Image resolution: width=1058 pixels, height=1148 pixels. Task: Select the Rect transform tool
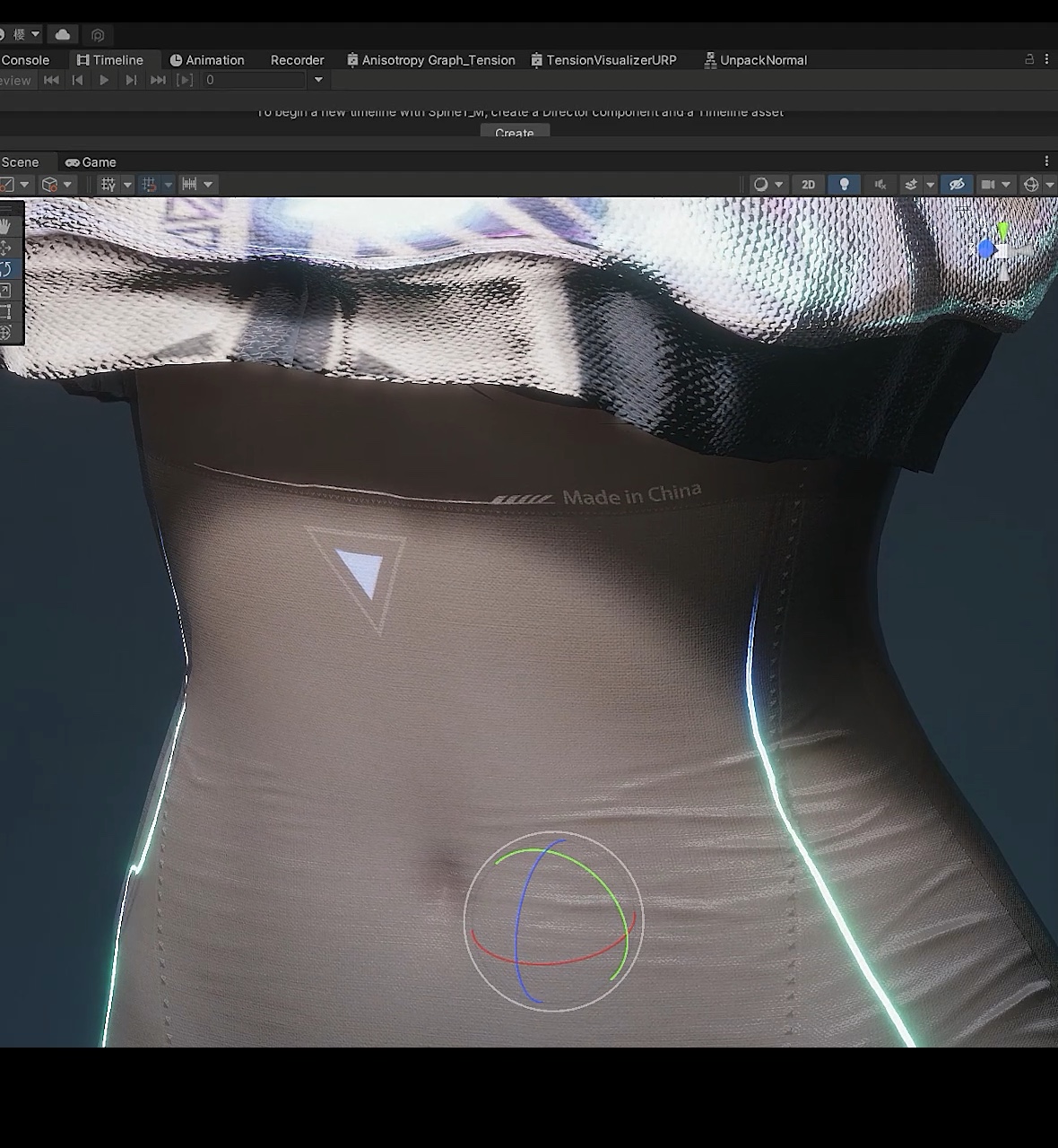pos(6,312)
